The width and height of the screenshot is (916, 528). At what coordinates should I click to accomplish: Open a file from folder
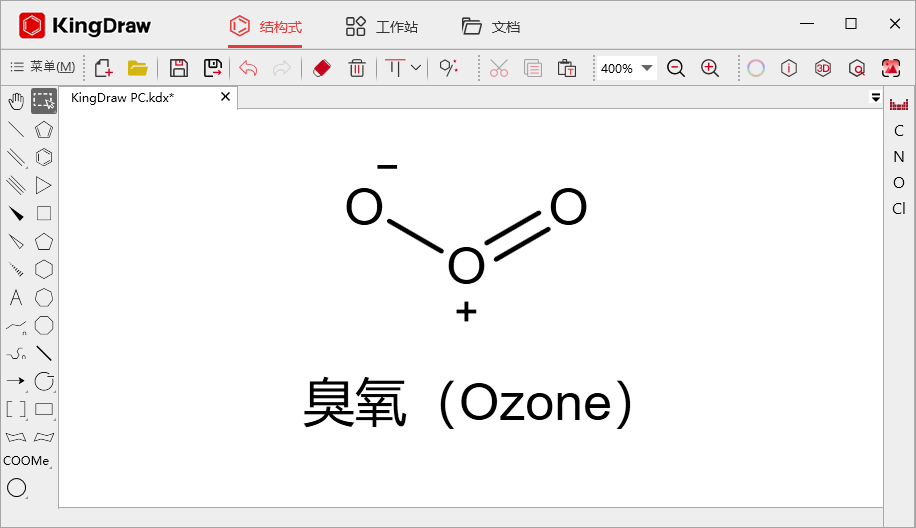click(x=138, y=68)
